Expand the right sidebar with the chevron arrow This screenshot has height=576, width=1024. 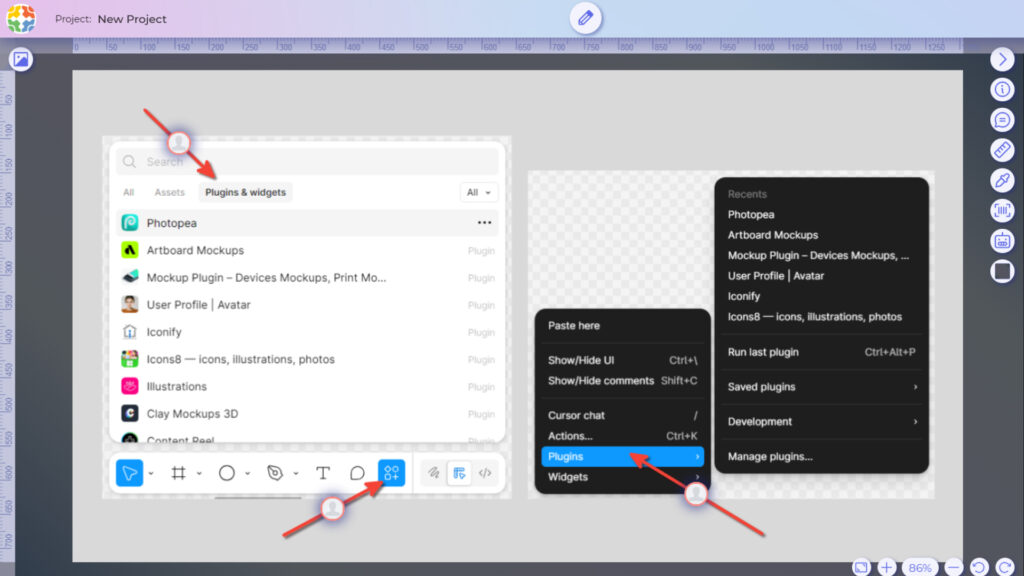coord(1002,59)
